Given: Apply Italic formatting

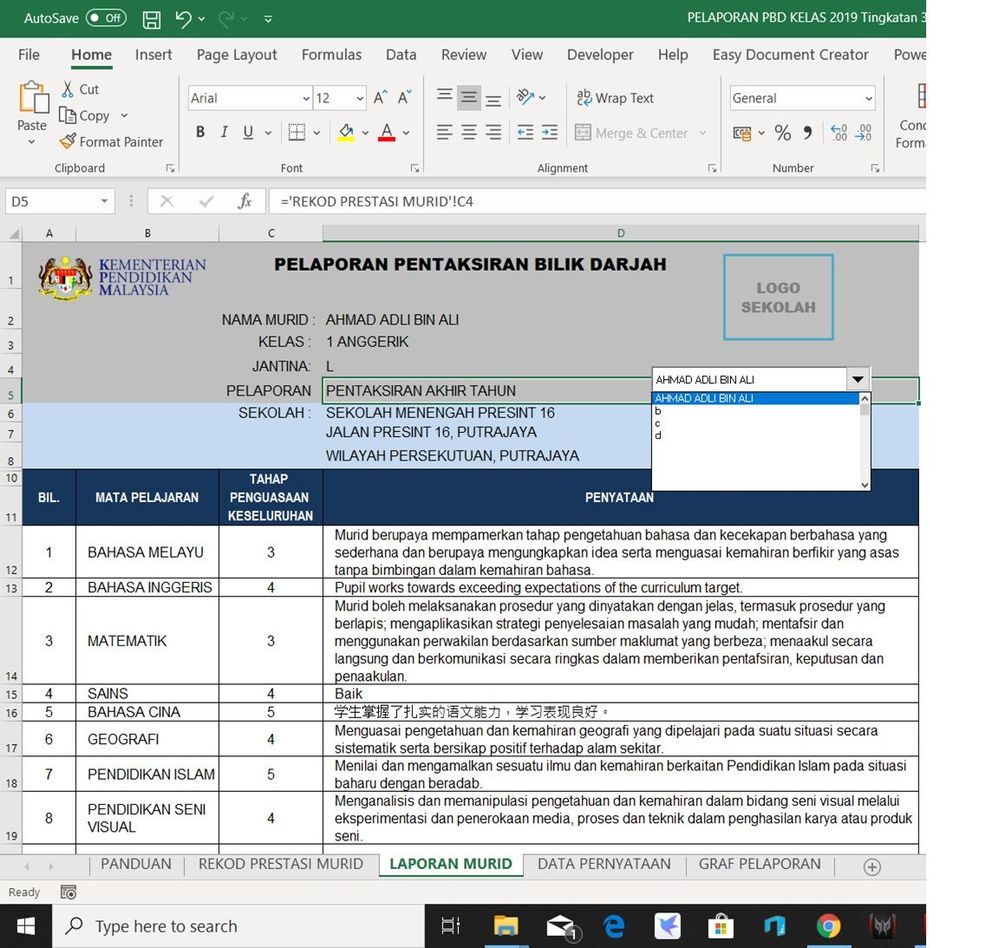Looking at the screenshot, I should (x=224, y=132).
